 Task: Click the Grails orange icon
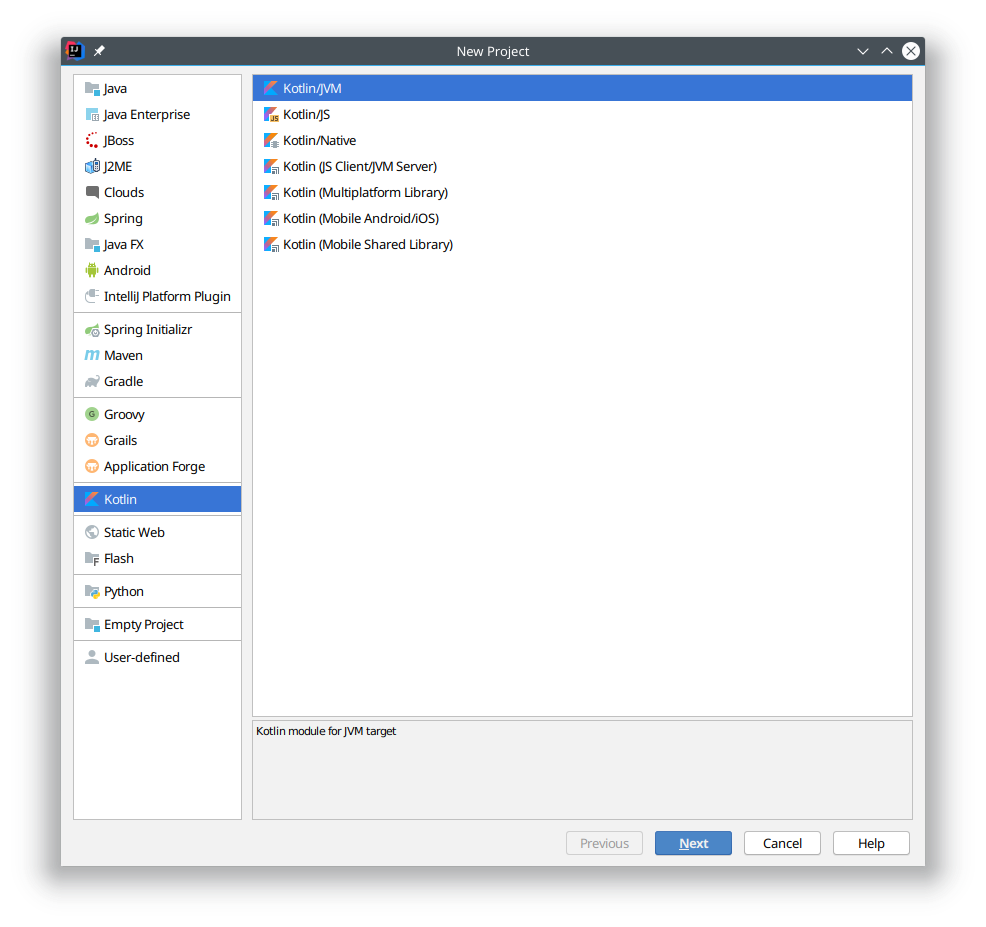click(x=92, y=440)
